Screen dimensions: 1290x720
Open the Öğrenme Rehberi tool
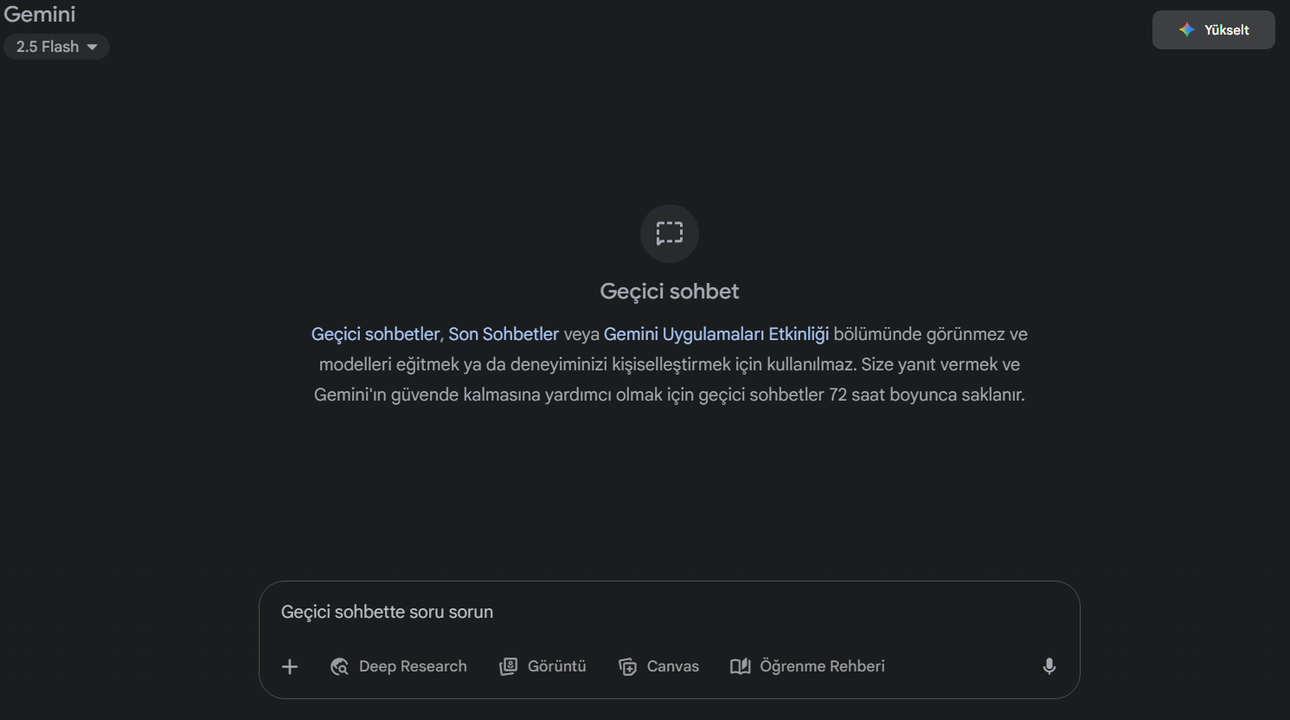[807, 666]
